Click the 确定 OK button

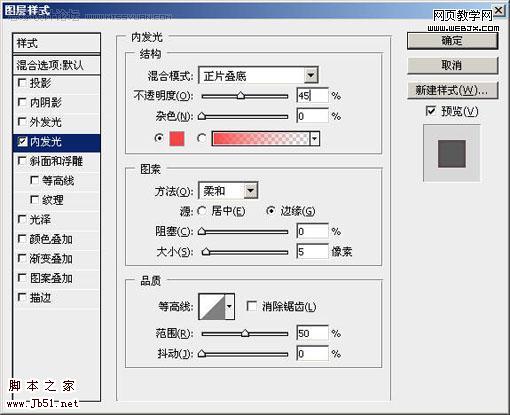click(452, 41)
